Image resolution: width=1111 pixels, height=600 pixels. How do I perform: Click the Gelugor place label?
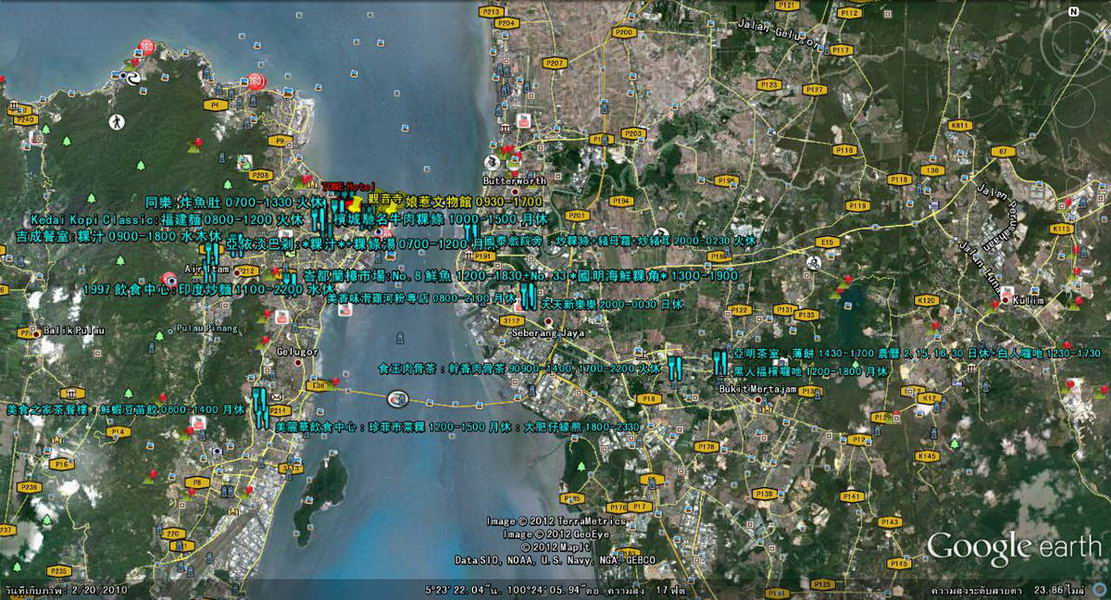coord(298,351)
